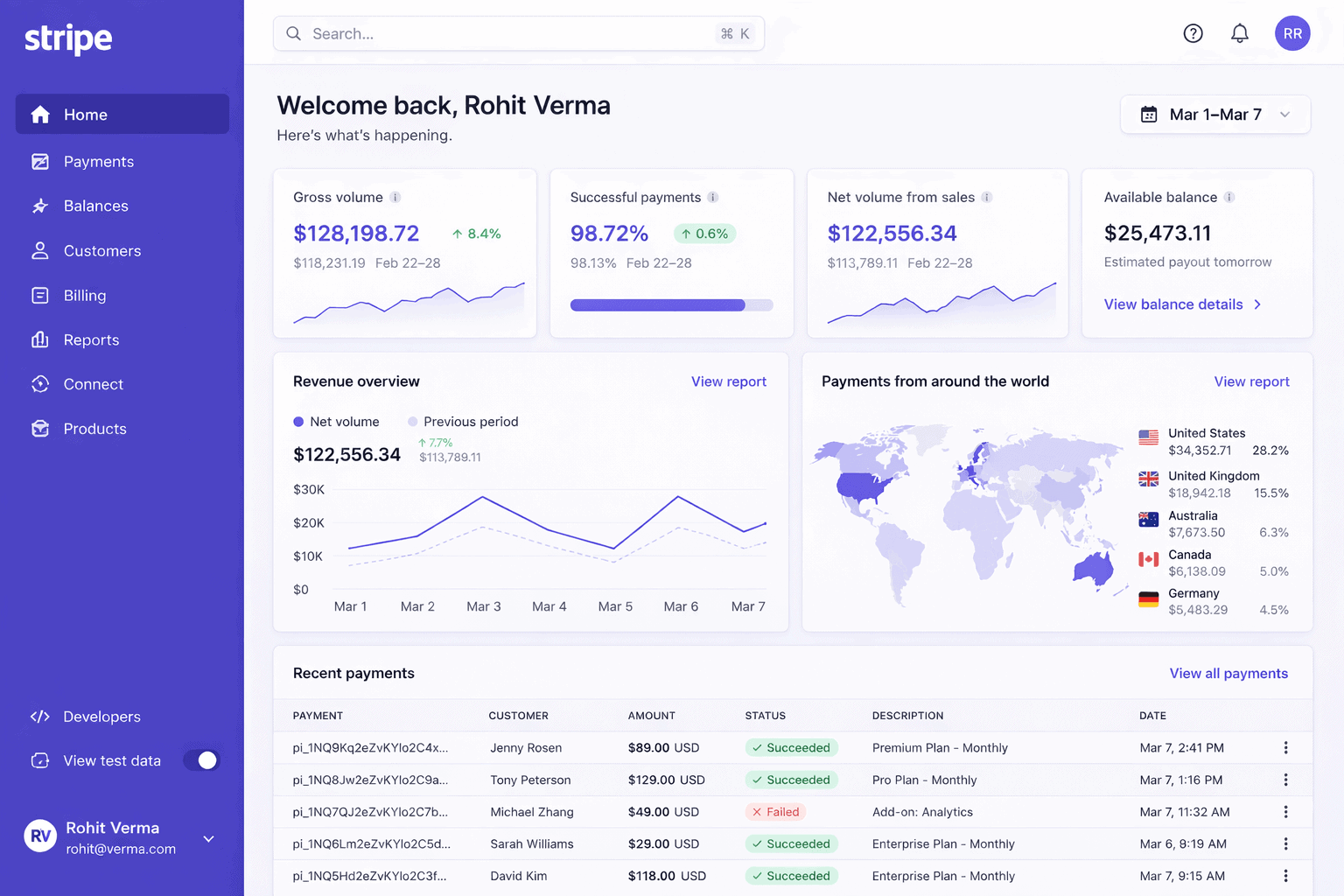The image size is (1344, 896).
Task: Click the notifications bell icon
Action: tap(1239, 33)
